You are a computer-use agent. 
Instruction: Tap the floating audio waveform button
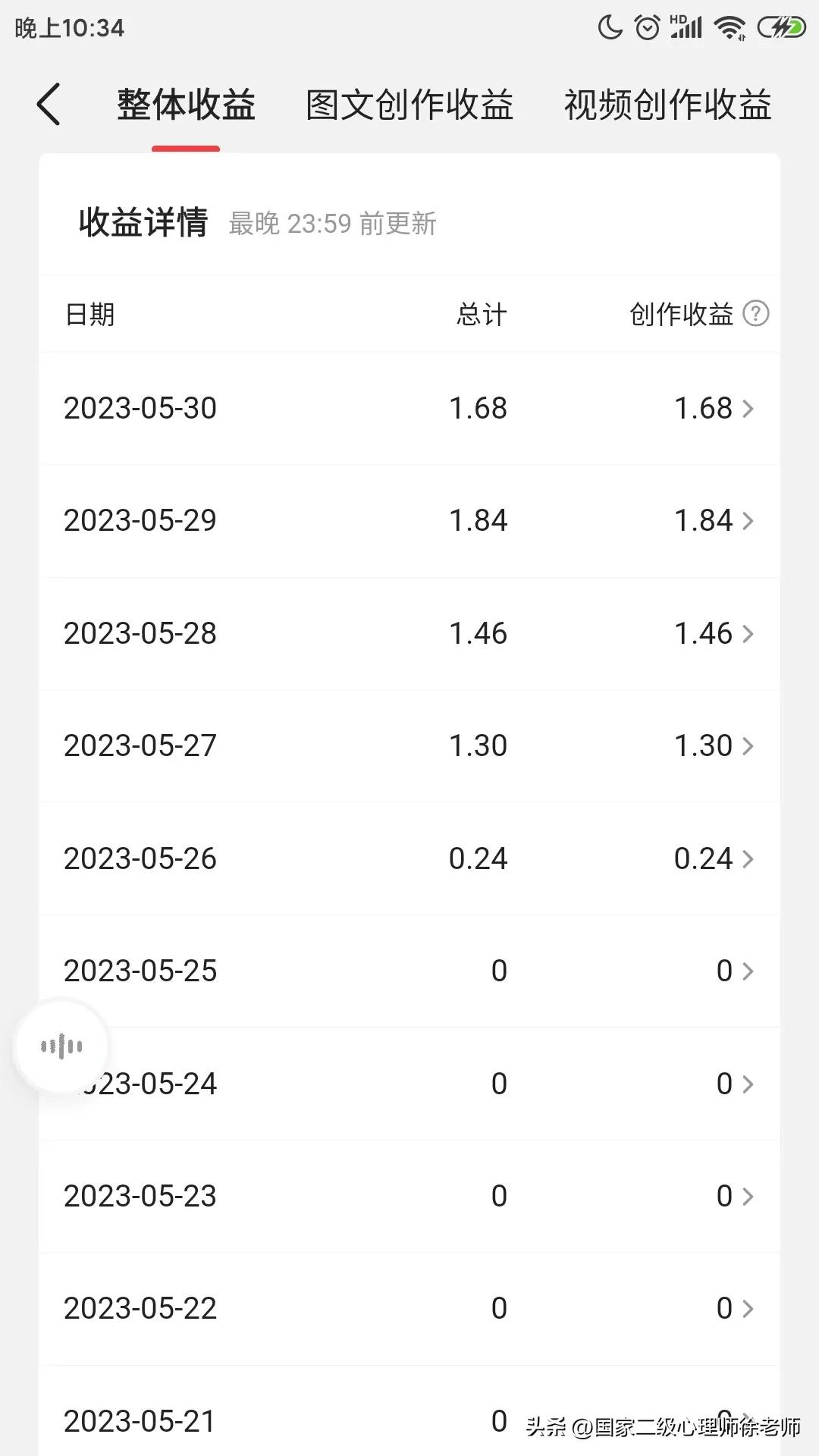point(61,1047)
